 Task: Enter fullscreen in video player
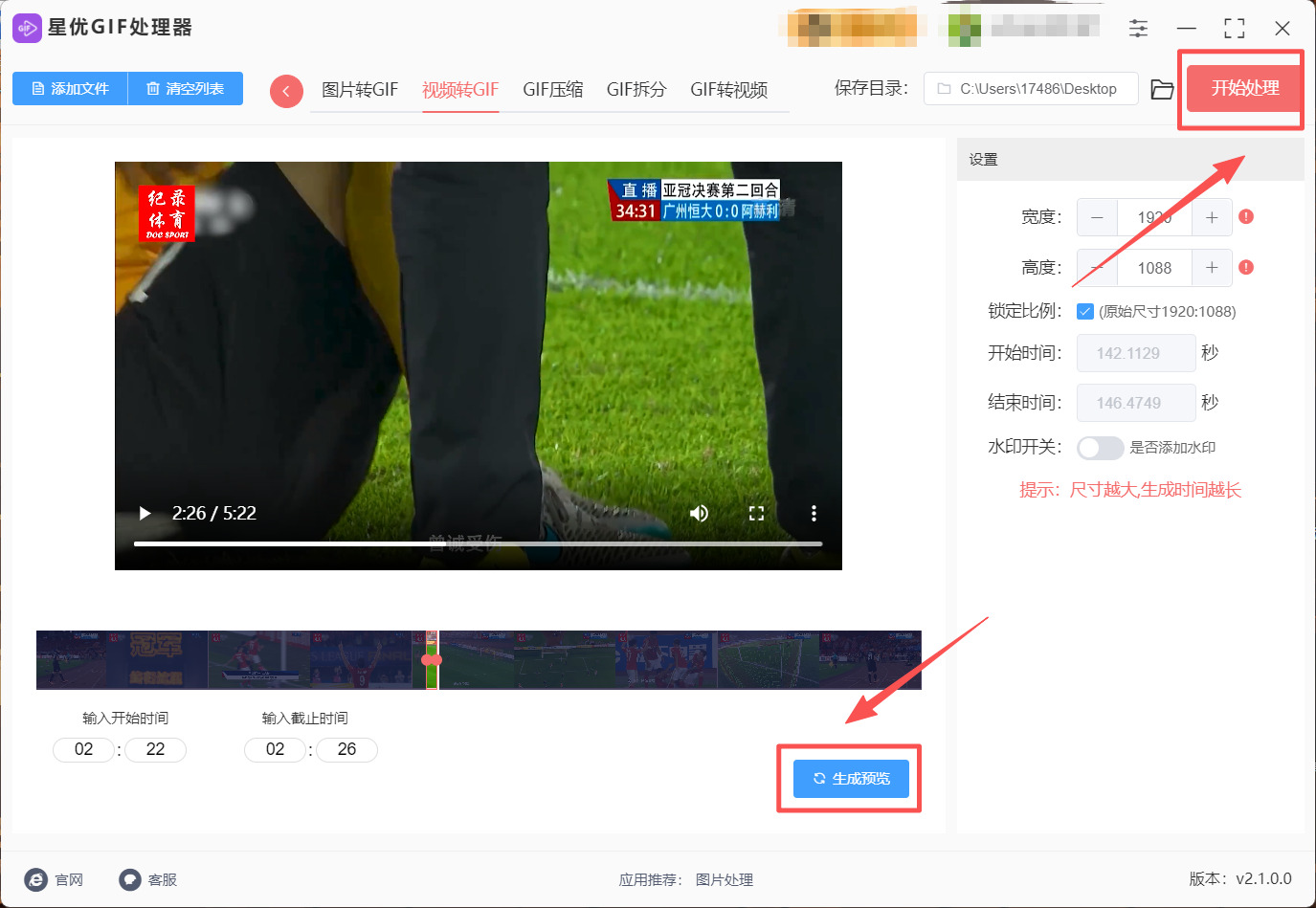click(x=756, y=513)
